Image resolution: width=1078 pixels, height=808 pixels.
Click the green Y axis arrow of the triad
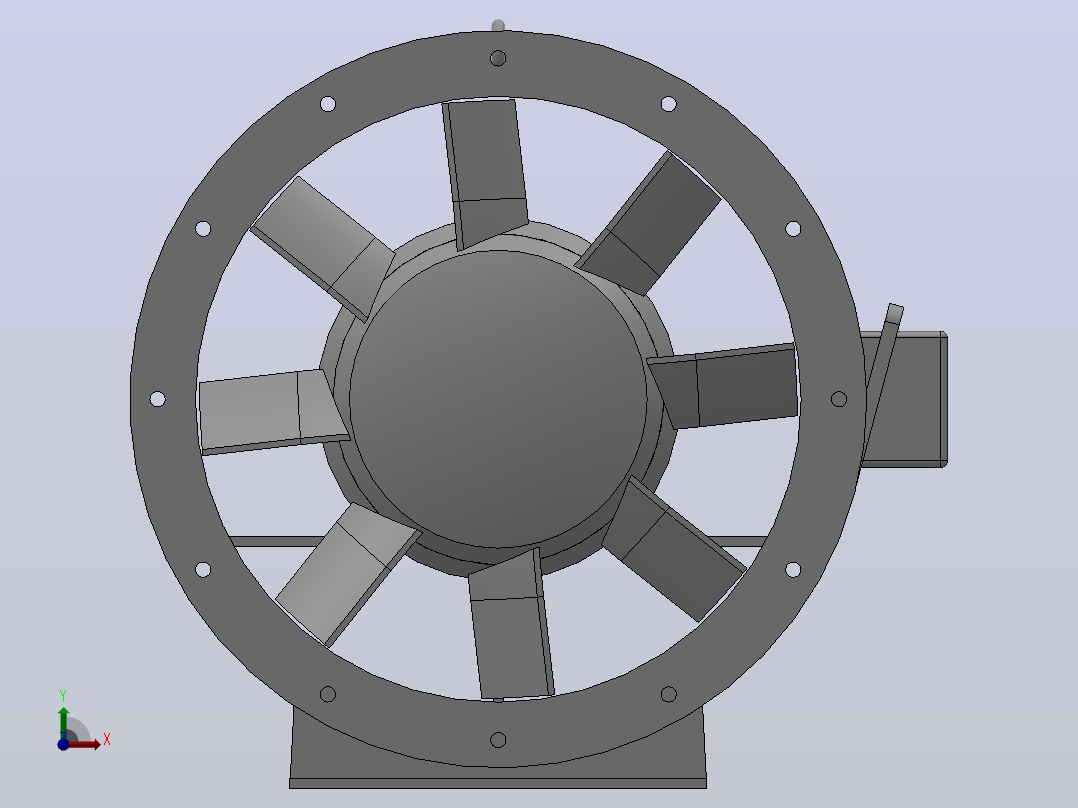[x=63, y=722]
